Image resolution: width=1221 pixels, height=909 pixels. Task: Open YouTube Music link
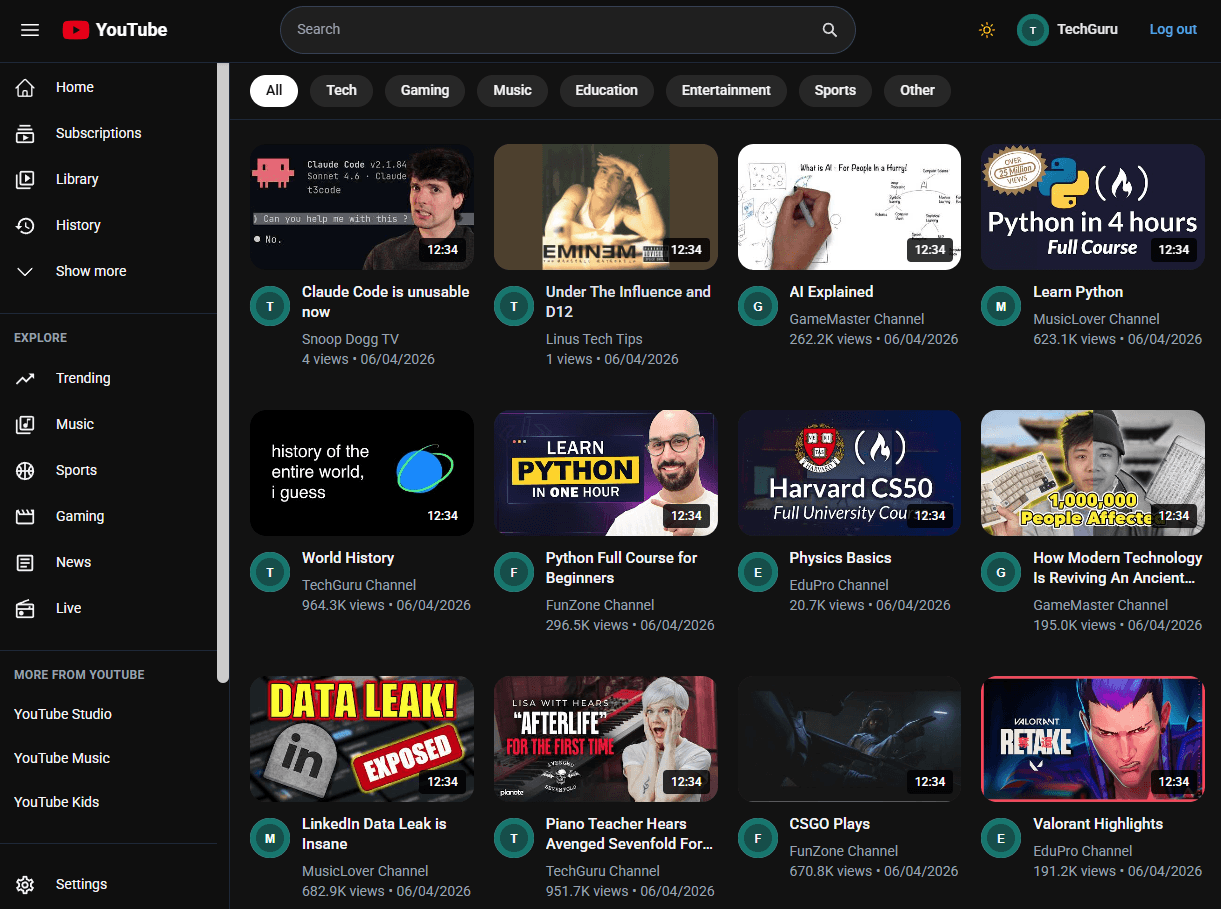pos(62,758)
